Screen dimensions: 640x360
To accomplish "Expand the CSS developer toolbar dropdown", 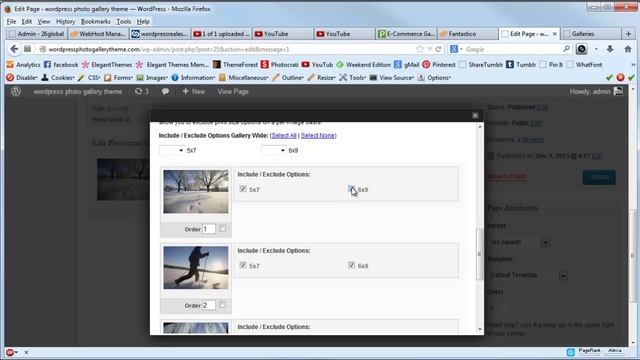I will [89, 78].
